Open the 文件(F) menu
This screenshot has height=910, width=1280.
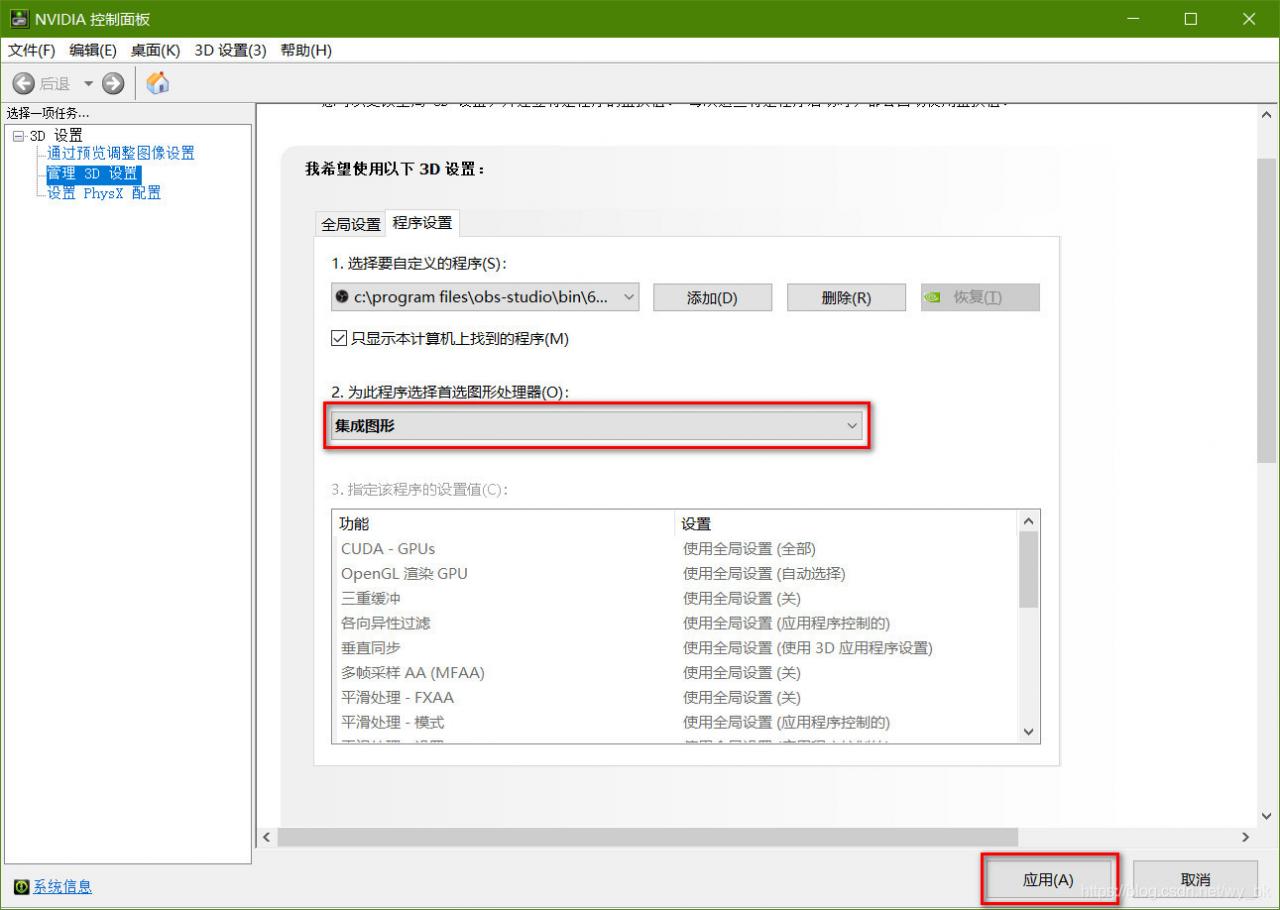point(32,50)
